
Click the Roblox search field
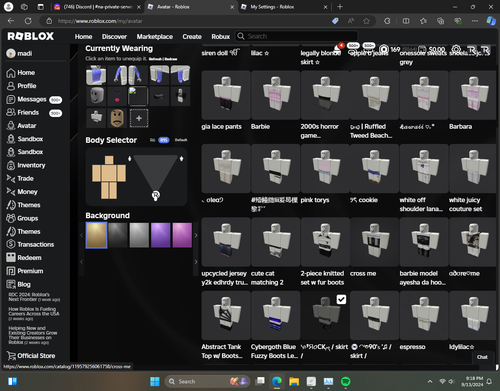tap(297, 36)
